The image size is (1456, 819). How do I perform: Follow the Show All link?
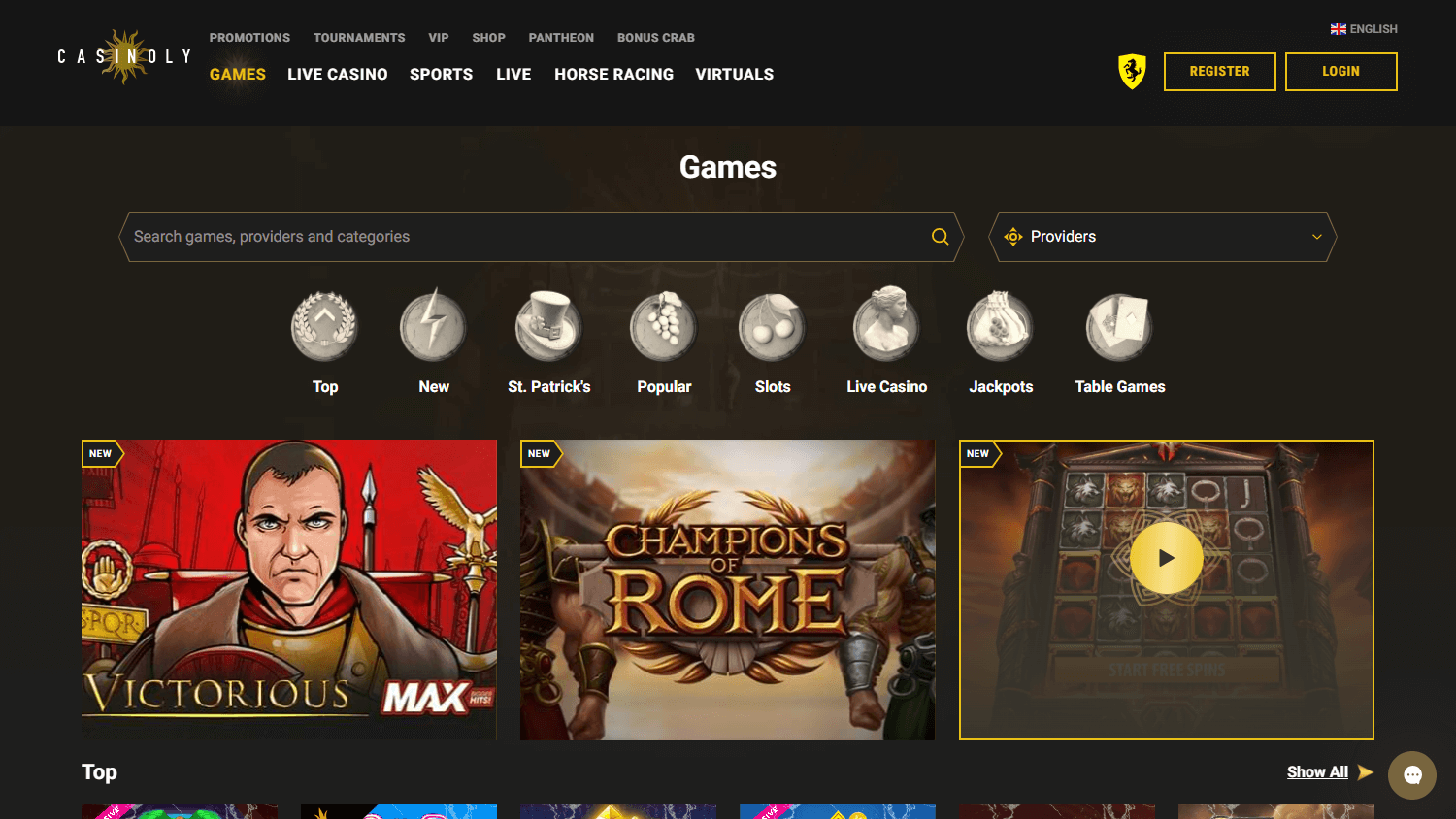(1317, 772)
